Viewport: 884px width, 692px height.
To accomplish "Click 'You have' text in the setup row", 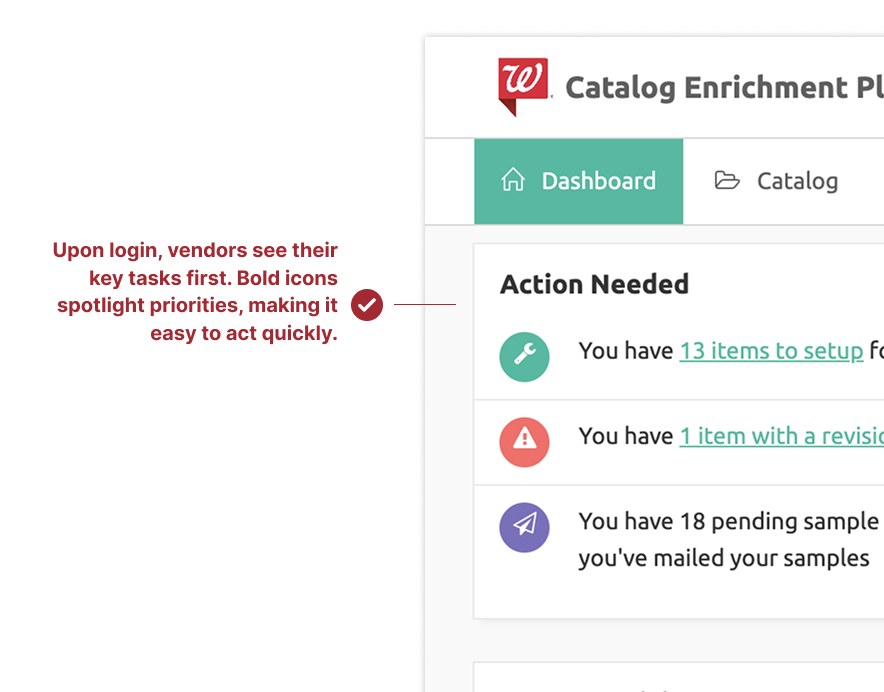I will click(x=625, y=351).
